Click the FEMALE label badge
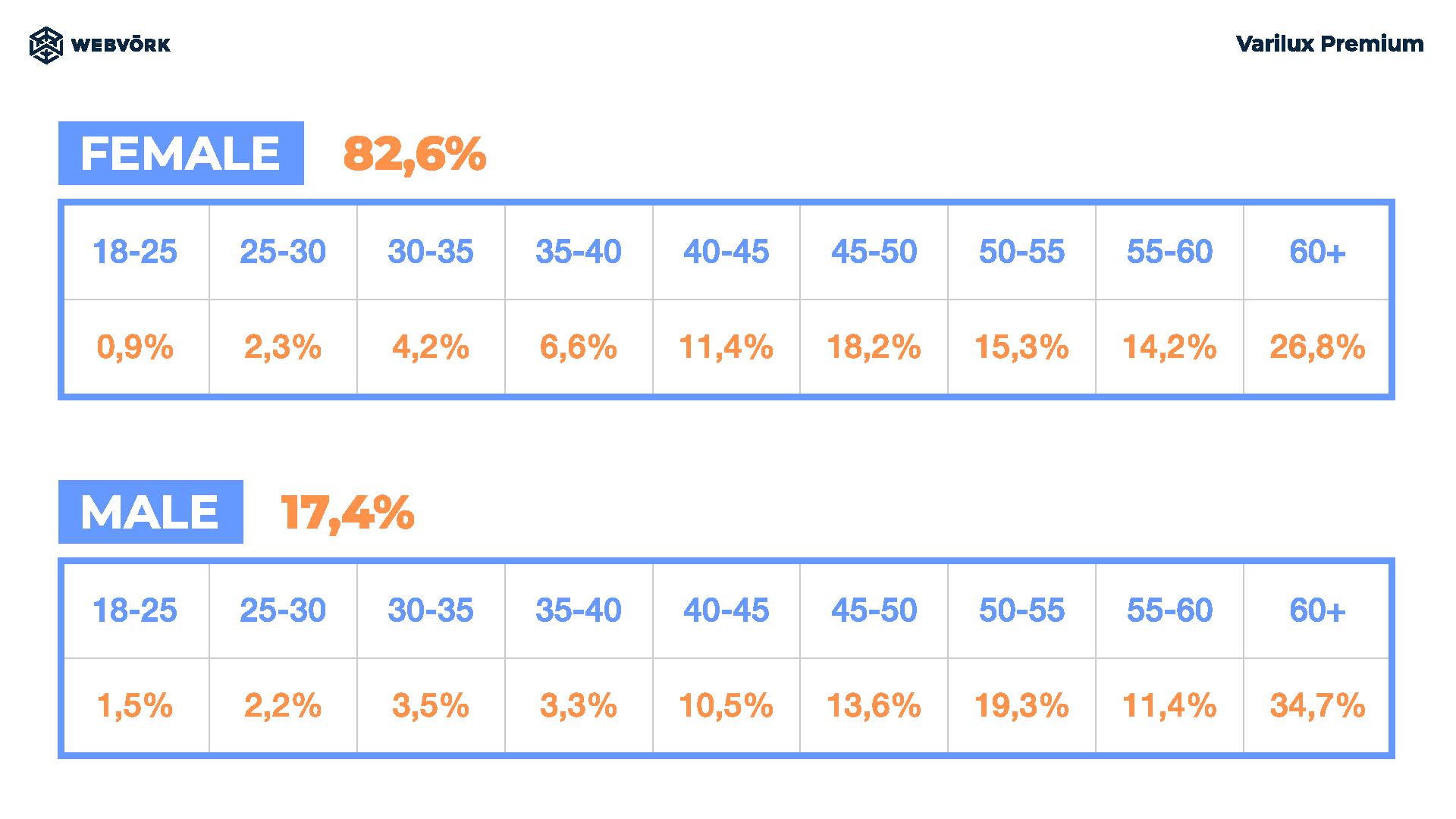Image resolution: width=1456 pixels, height=819 pixels. click(x=181, y=153)
